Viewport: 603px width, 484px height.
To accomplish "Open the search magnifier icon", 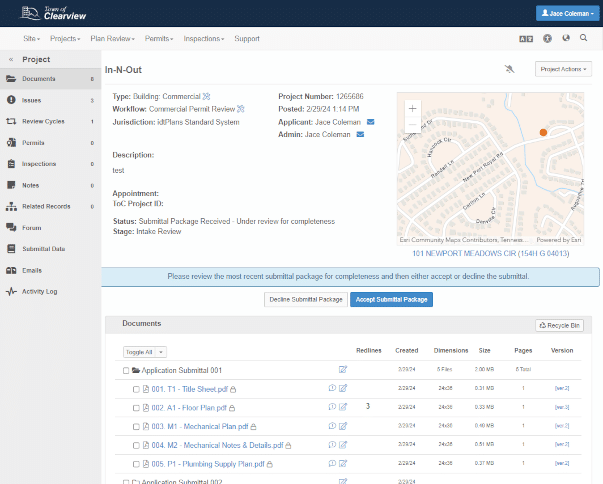I will 583,39.
